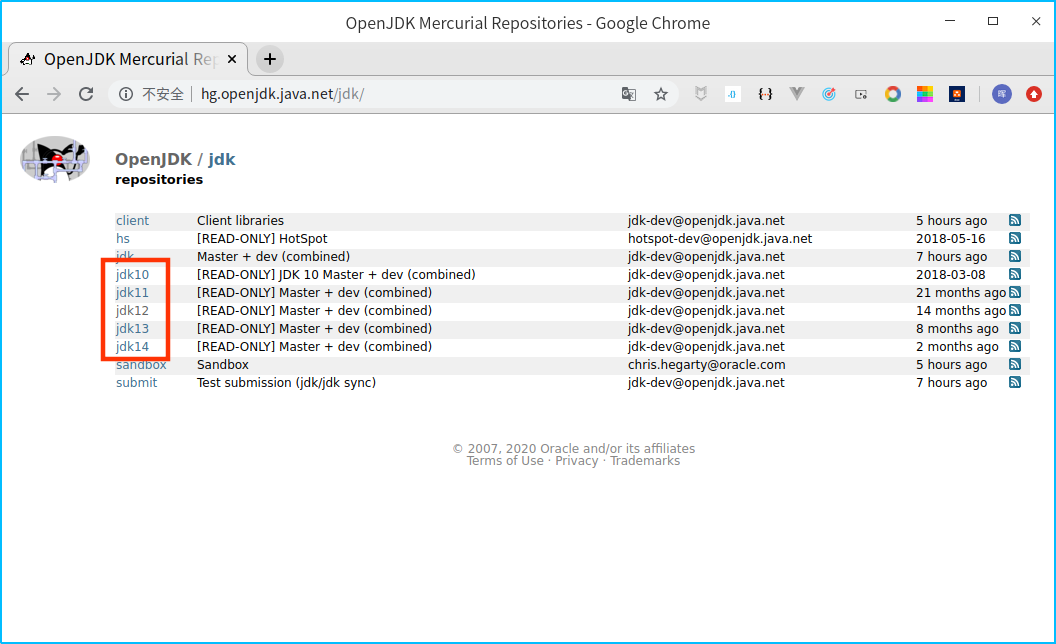Open RSS feed for submit repository
The width and height of the screenshot is (1056, 644).
(1015, 382)
